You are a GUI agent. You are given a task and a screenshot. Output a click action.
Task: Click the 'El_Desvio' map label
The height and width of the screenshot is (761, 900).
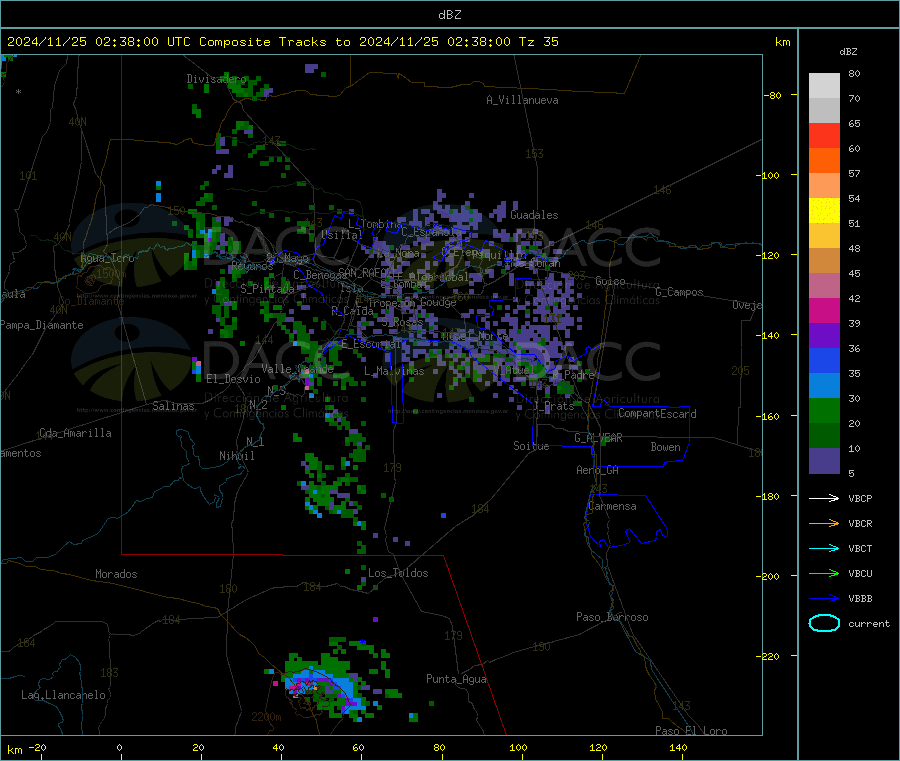[x=233, y=379]
